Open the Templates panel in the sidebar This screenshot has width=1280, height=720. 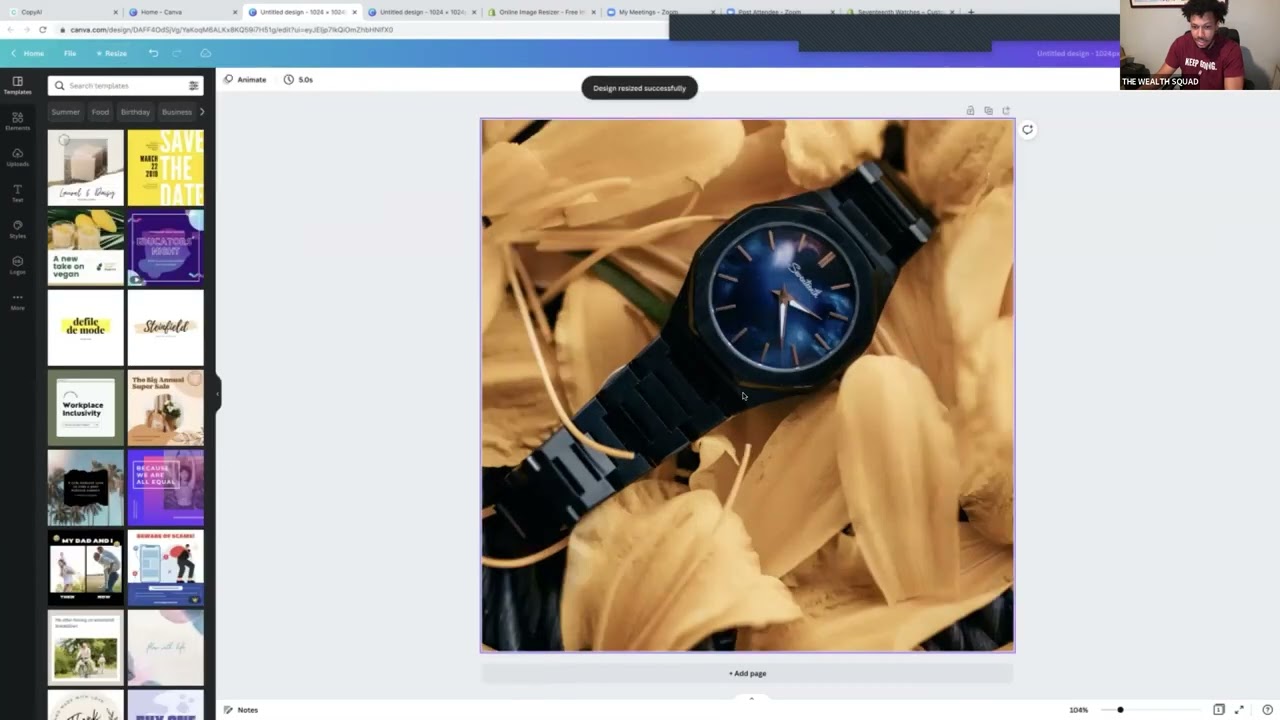[17, 85]
